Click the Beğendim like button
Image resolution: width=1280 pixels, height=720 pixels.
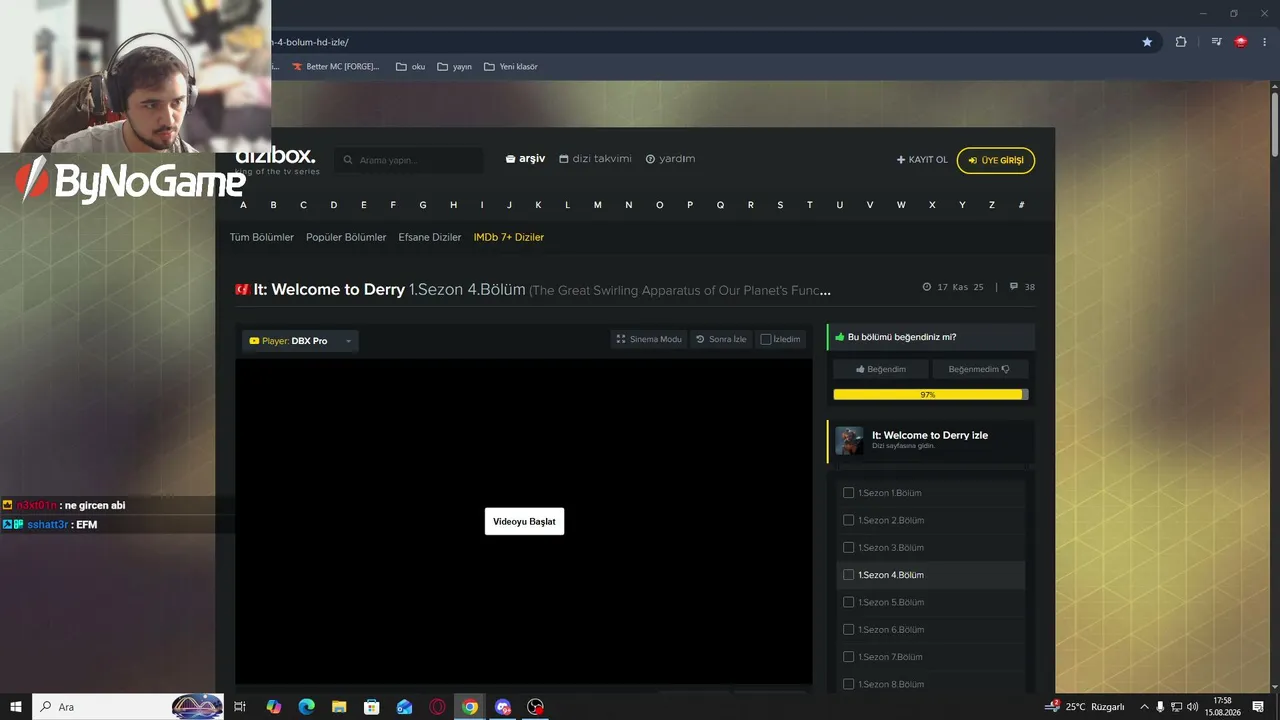coord(881,369)
